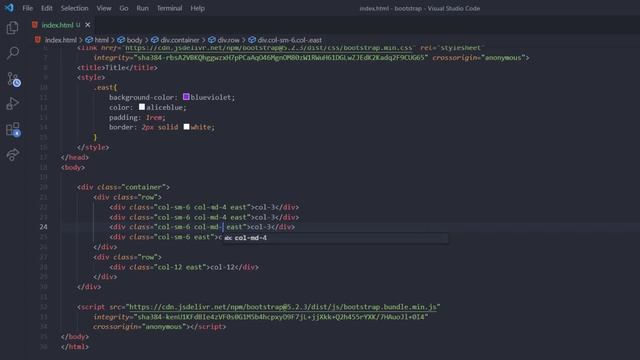Click index.html breadcrumb item
This screenshot has width=640, height=360.
click(61, 40)
